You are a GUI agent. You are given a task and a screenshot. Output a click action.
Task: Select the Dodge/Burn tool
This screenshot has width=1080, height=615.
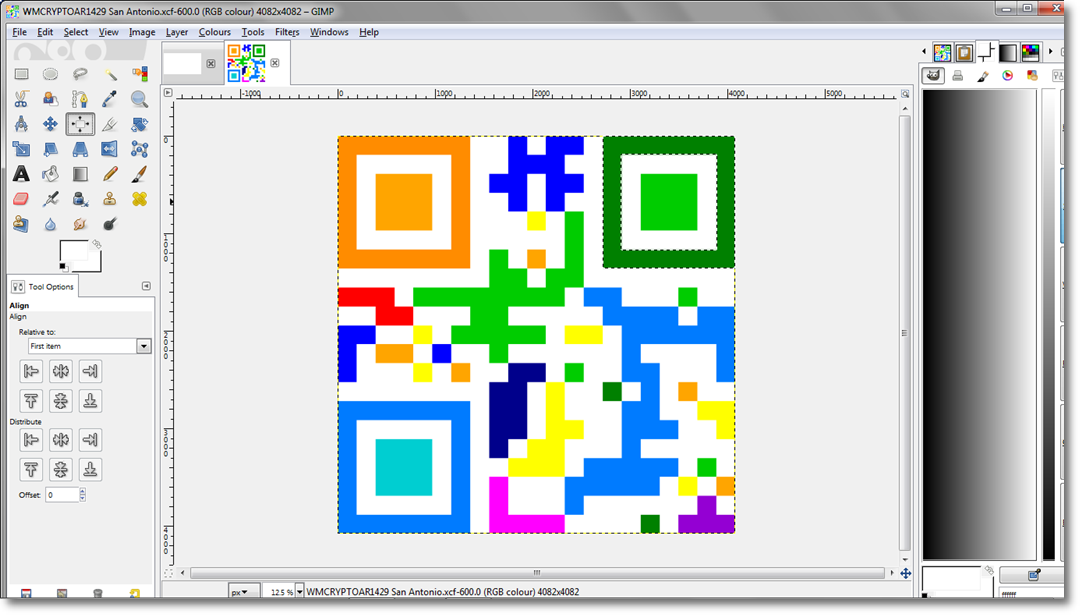[110, 224]
